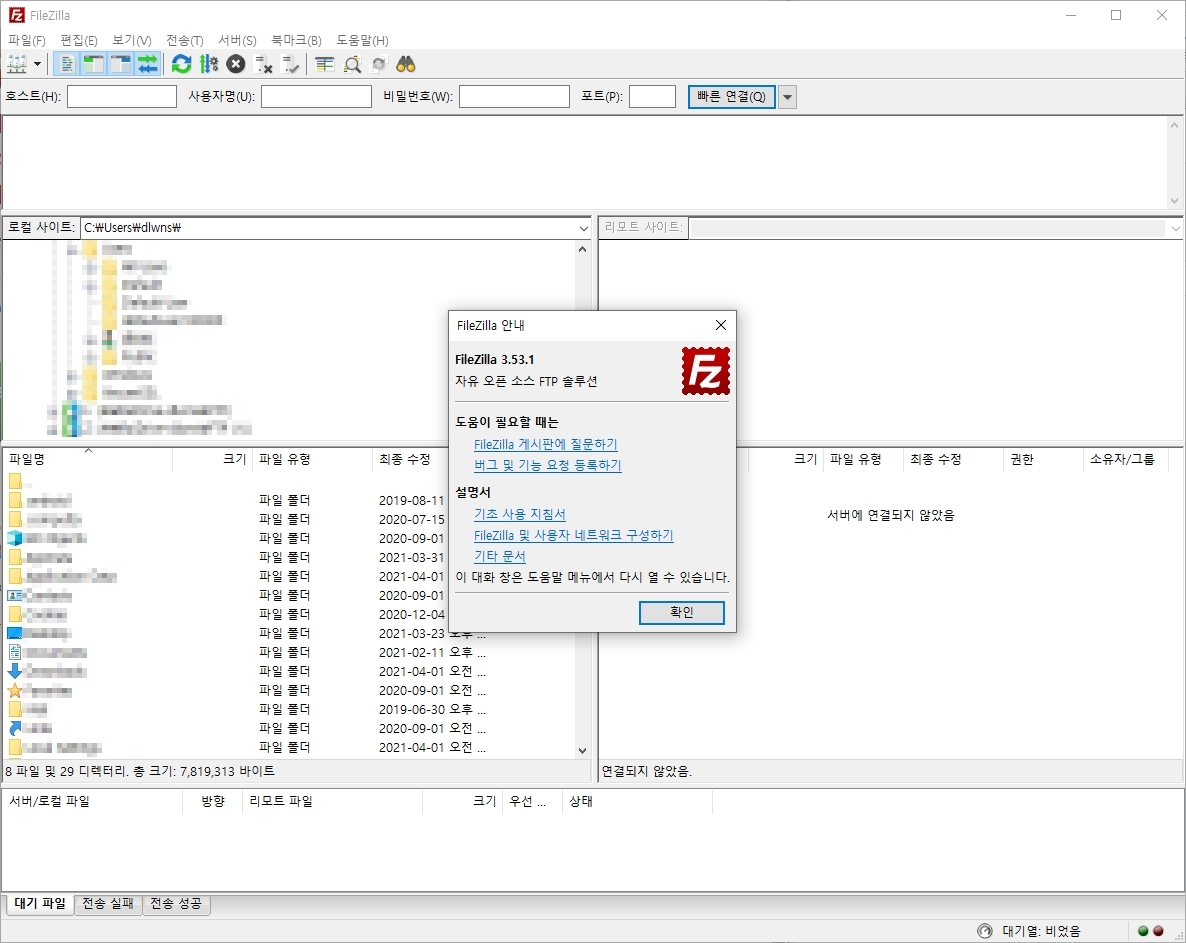Sort the queue by 상태 column
The width and height of the screenshot is (1186, 943).
(638, 801)
